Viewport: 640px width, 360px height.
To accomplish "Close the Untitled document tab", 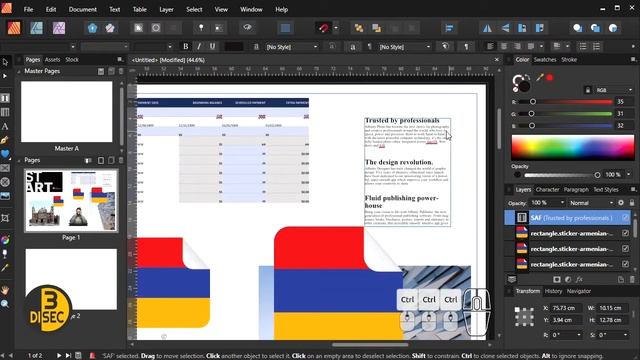I will point(496,60).
